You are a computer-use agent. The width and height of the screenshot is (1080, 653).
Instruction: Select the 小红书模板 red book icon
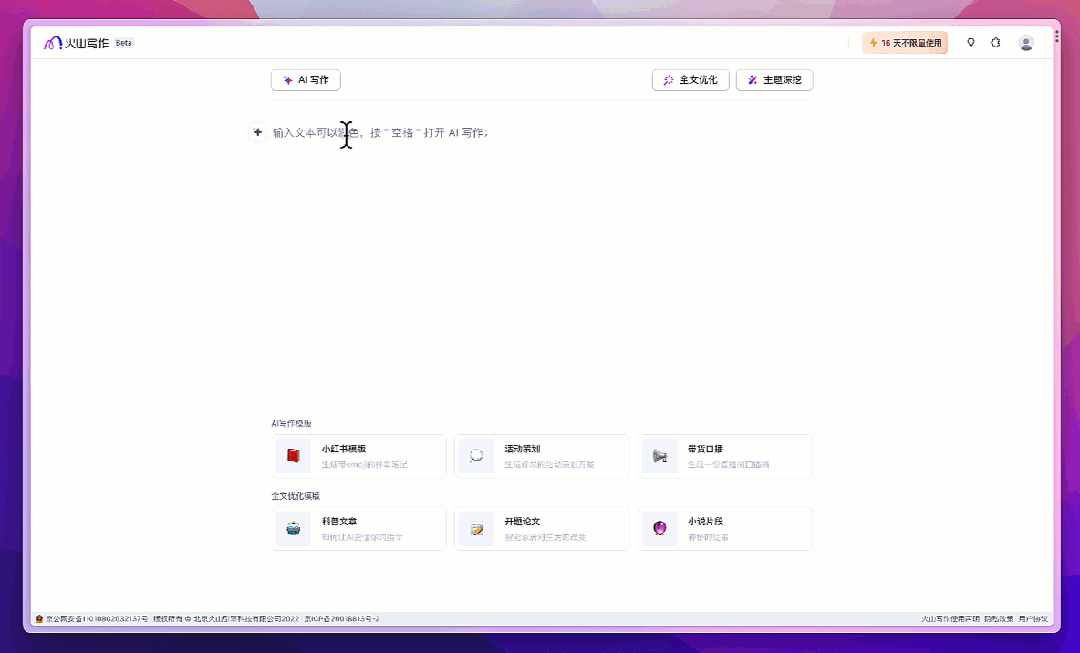pos(292,456)
